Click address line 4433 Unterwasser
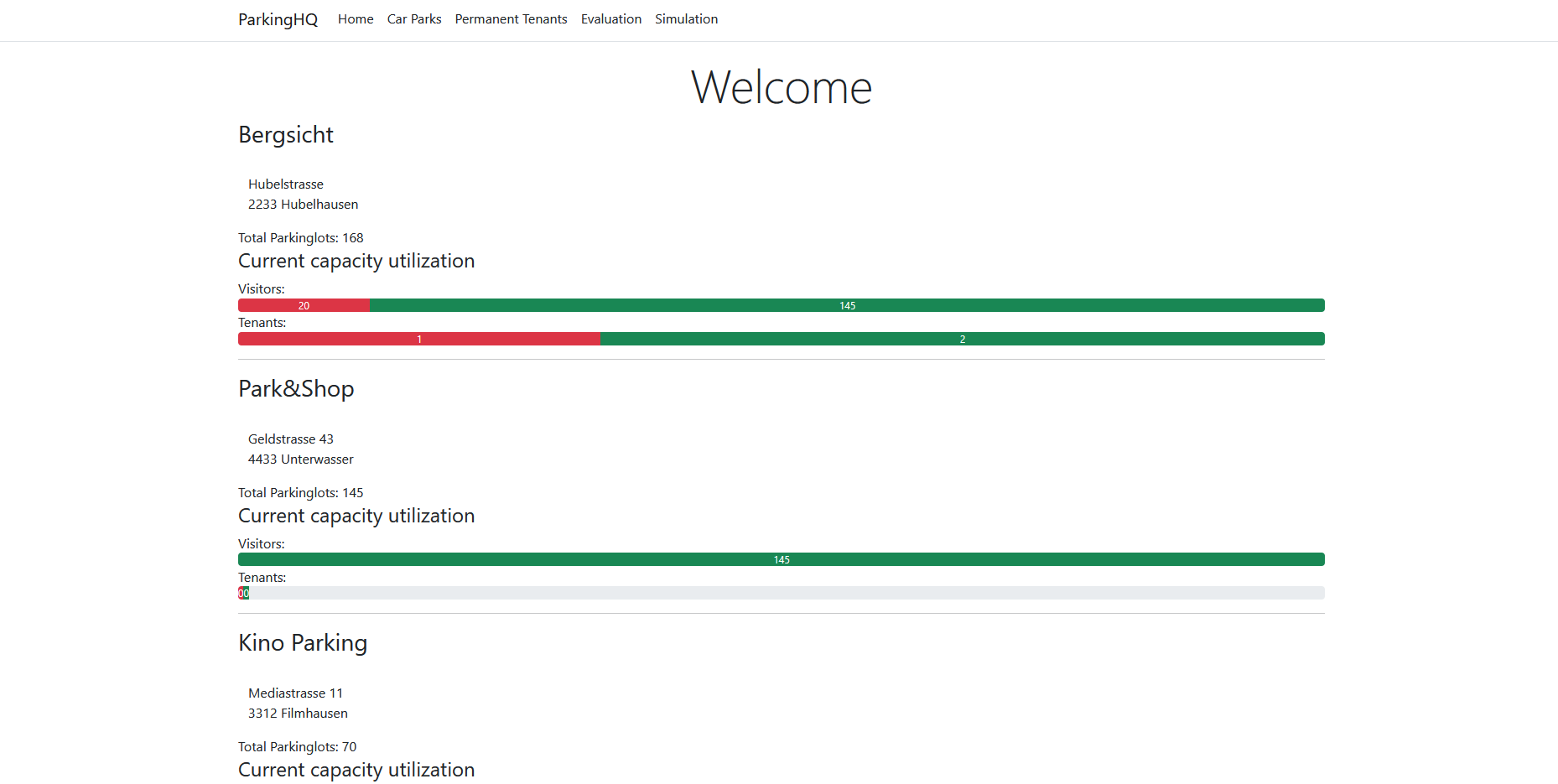 click(301, 459)
